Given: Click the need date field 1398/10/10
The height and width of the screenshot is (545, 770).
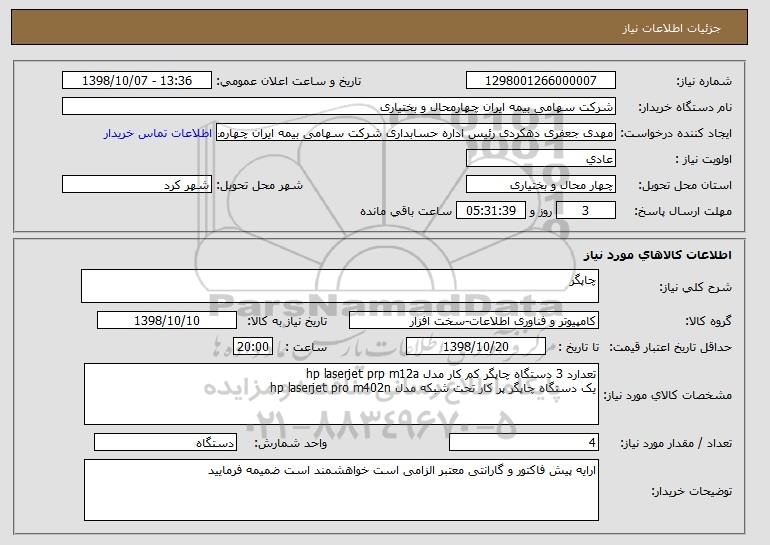Looking at the screenshot, I should tap(167, 321).
